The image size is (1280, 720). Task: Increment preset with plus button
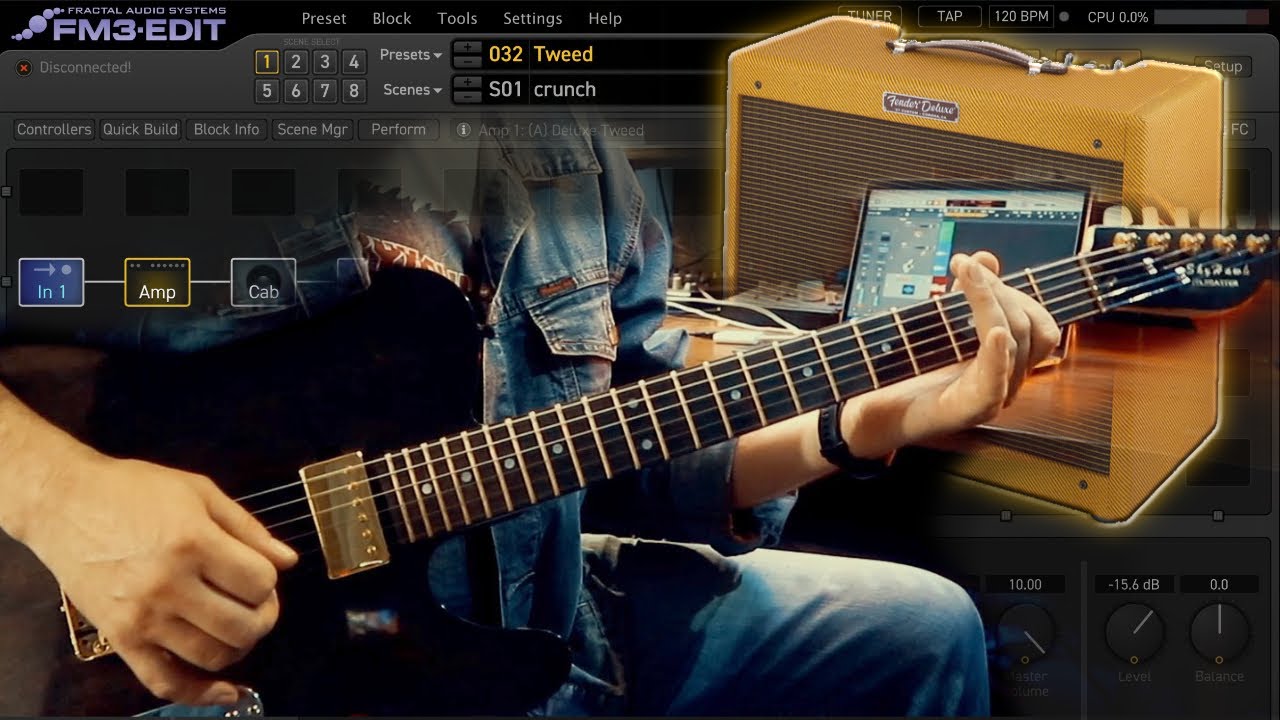(x=467, y=47)
